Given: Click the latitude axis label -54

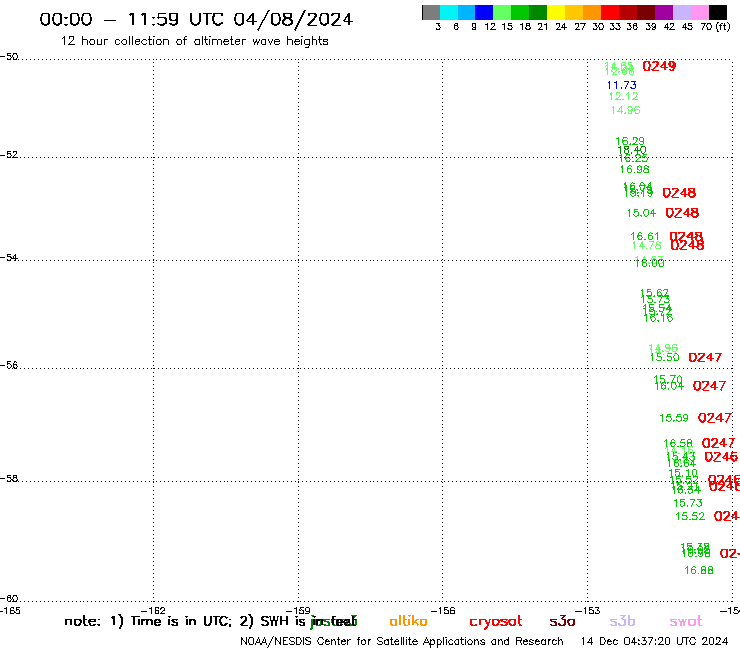Looking at the screenshot, I should tap(9, 258).
